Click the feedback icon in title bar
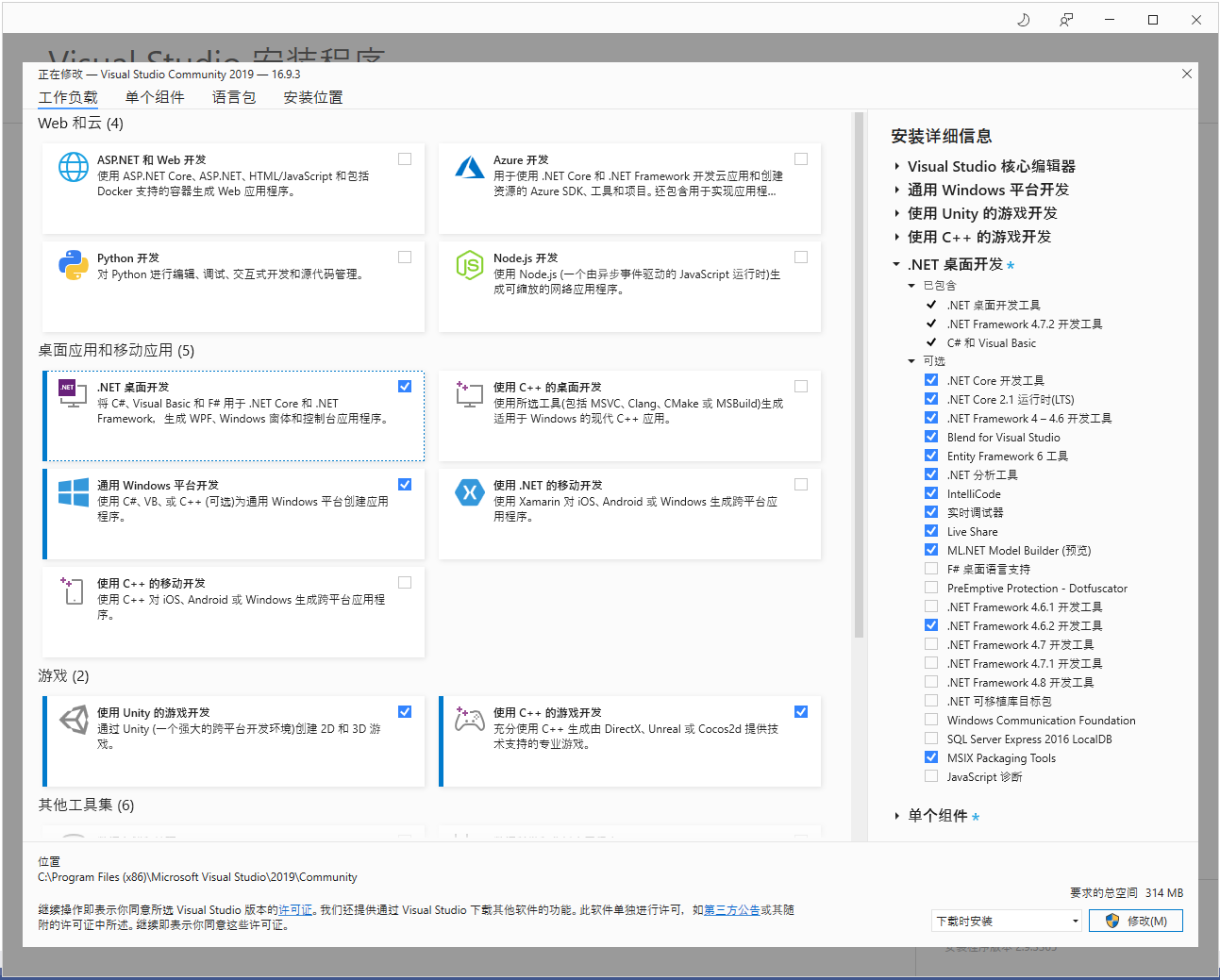1220x980 pixels. (x=1066, y=20)
